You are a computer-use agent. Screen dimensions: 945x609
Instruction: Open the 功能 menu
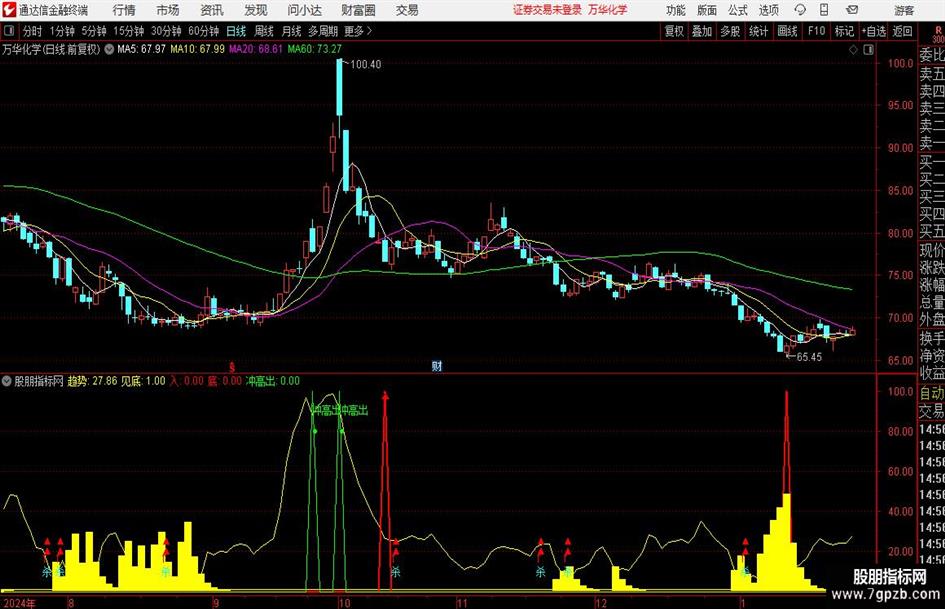point(676,10)
